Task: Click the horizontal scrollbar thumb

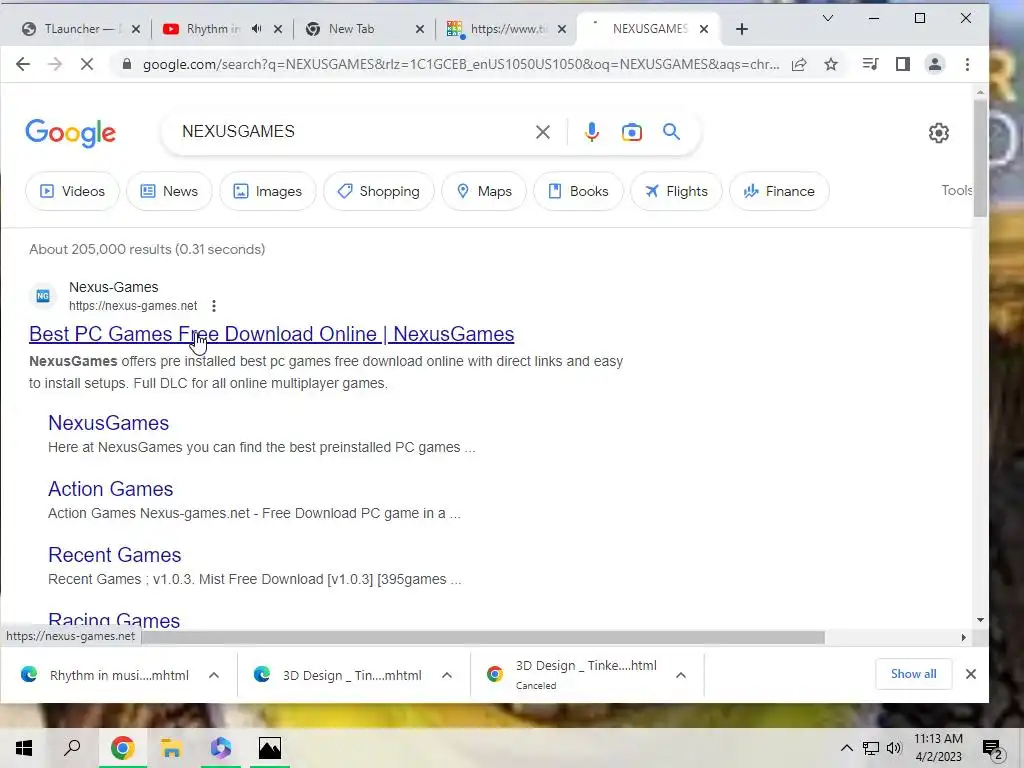Action: [483, 637]
